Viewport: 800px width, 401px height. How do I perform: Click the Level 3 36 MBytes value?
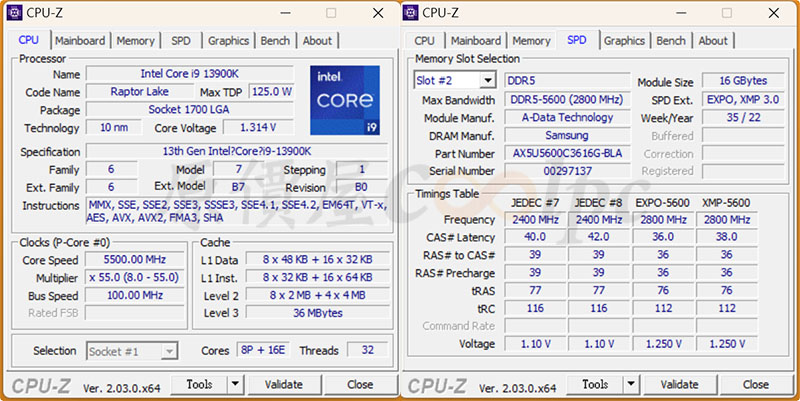317,313
